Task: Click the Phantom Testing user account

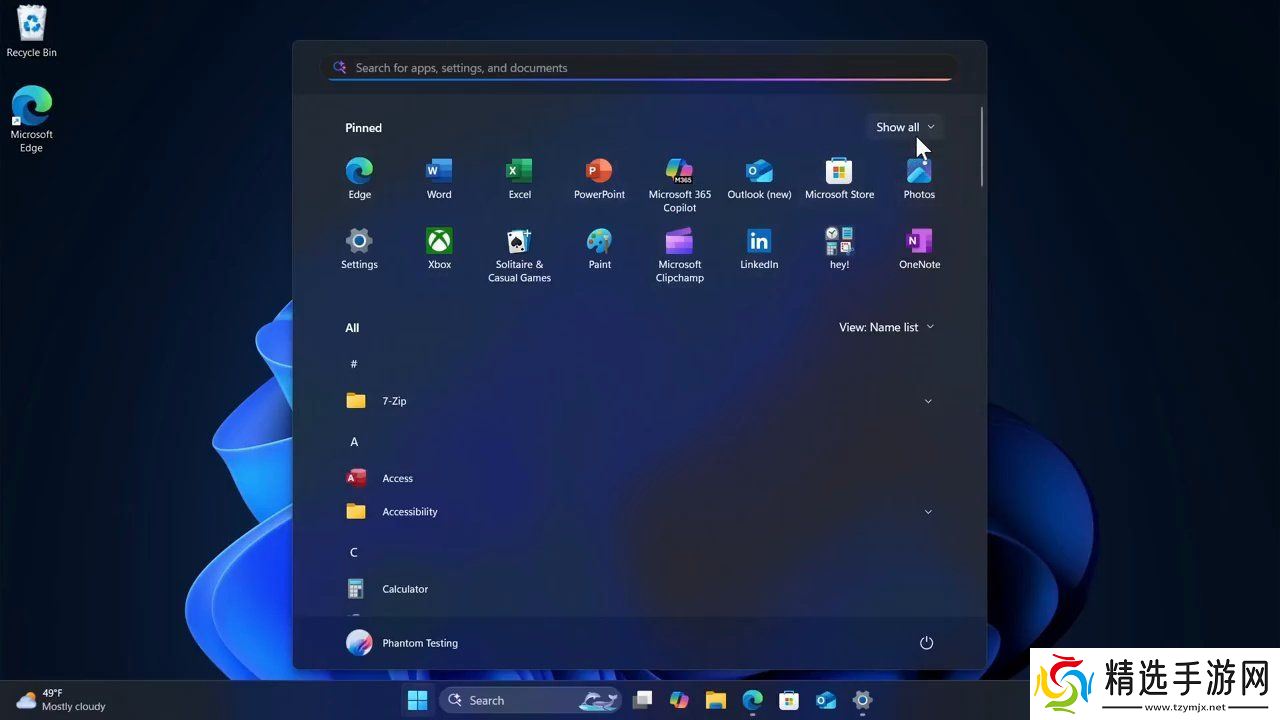Action: [403, 643]
